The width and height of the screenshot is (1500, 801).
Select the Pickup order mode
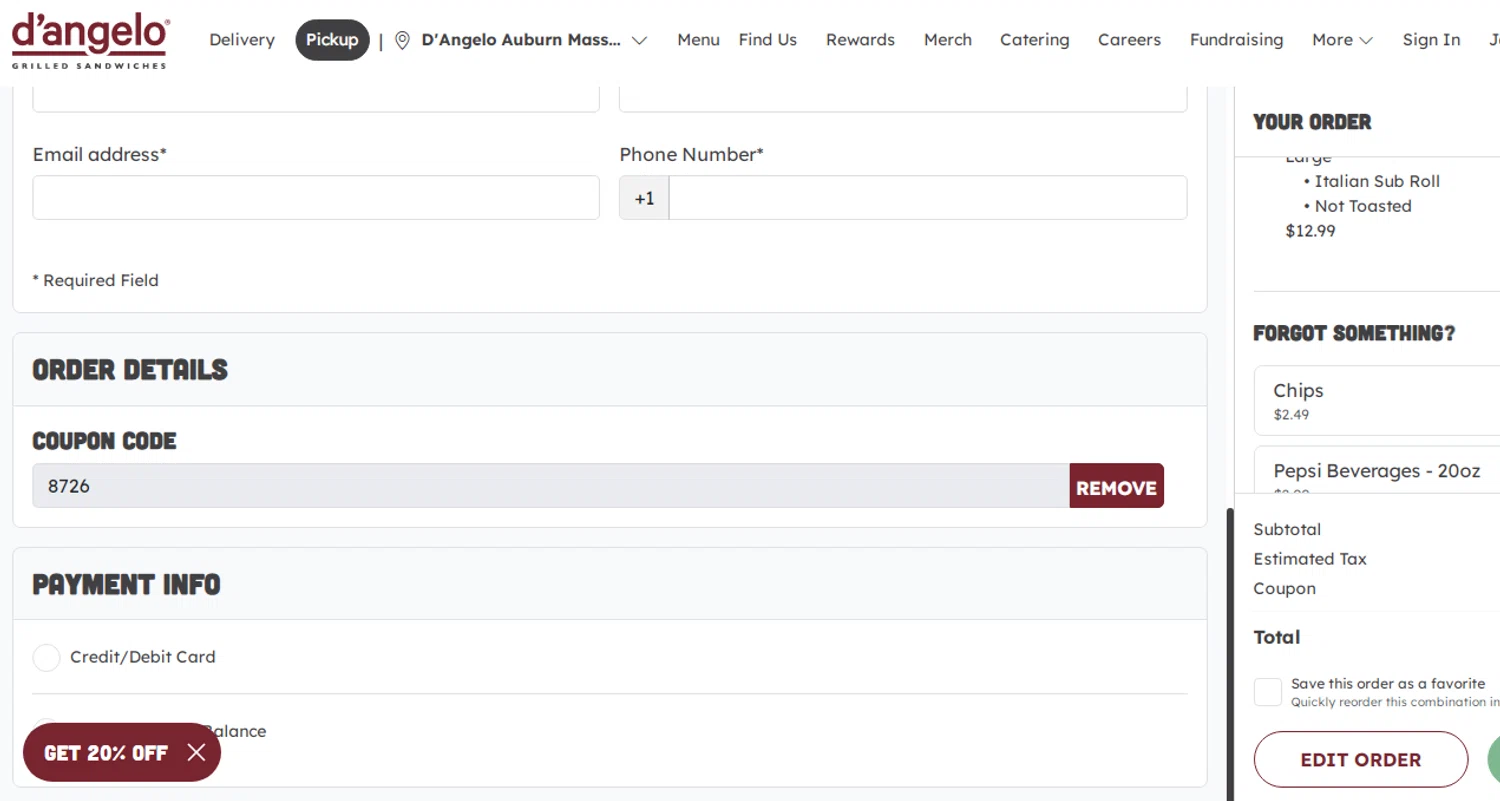click(x=332, y=40)
